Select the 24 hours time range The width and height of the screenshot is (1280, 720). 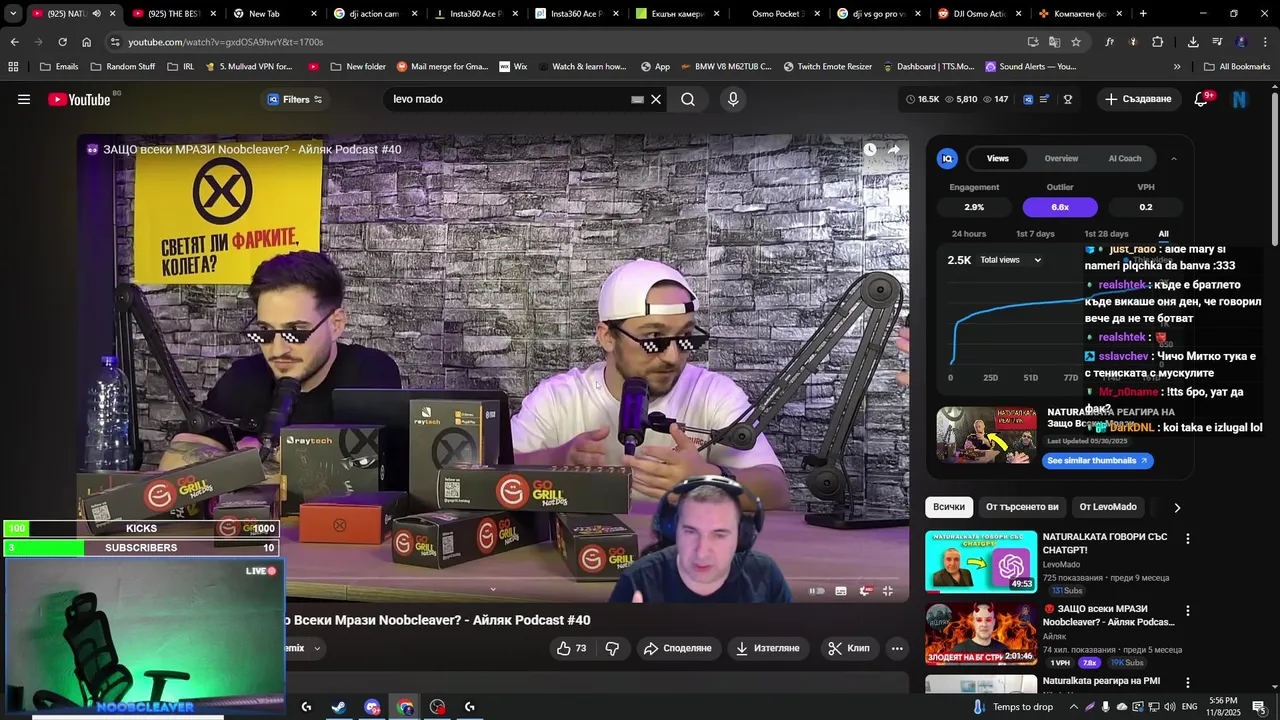coord(969,234)
